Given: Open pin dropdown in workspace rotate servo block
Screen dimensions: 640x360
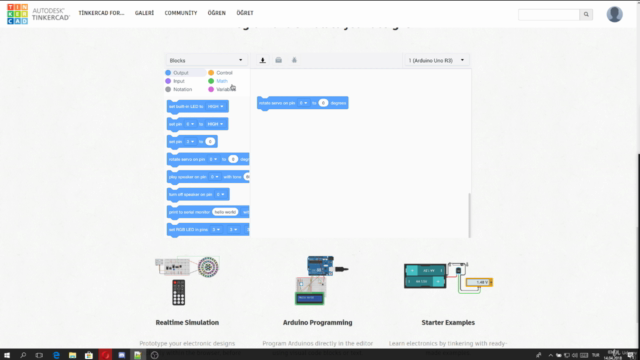Looking at the screenshot, I should (x=303, y=103).
